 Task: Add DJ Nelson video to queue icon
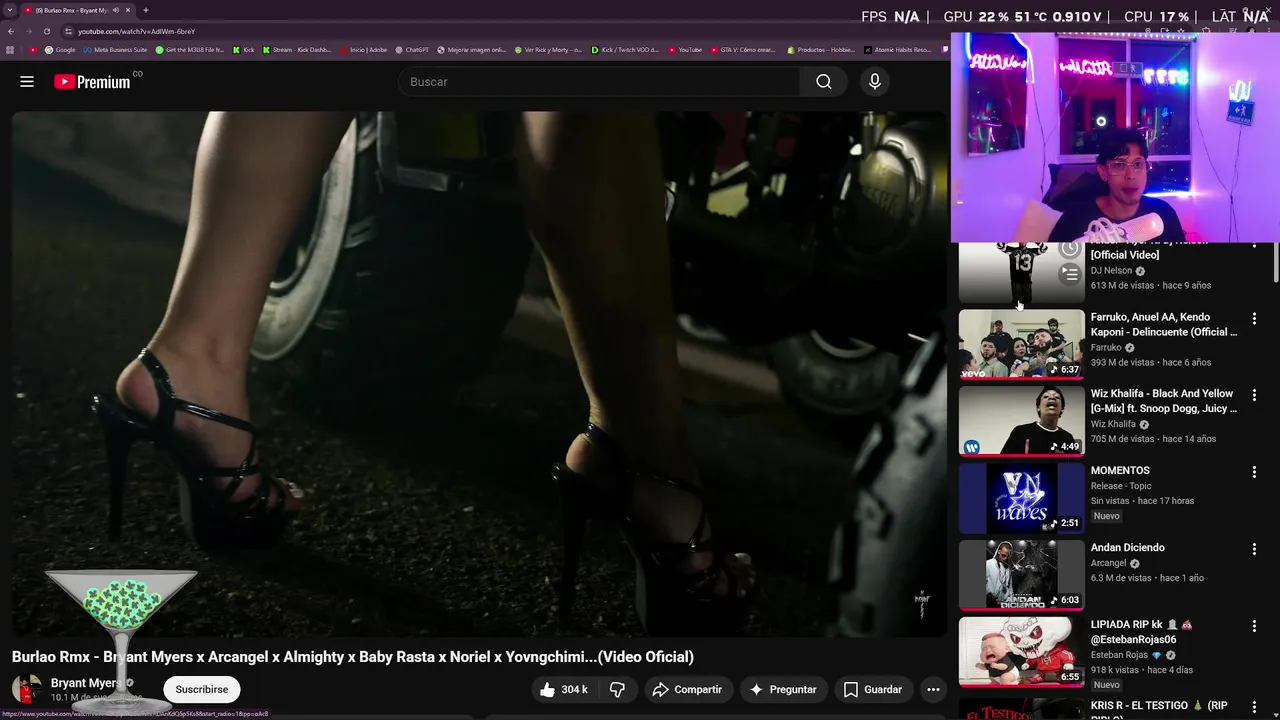point(1070,273)
